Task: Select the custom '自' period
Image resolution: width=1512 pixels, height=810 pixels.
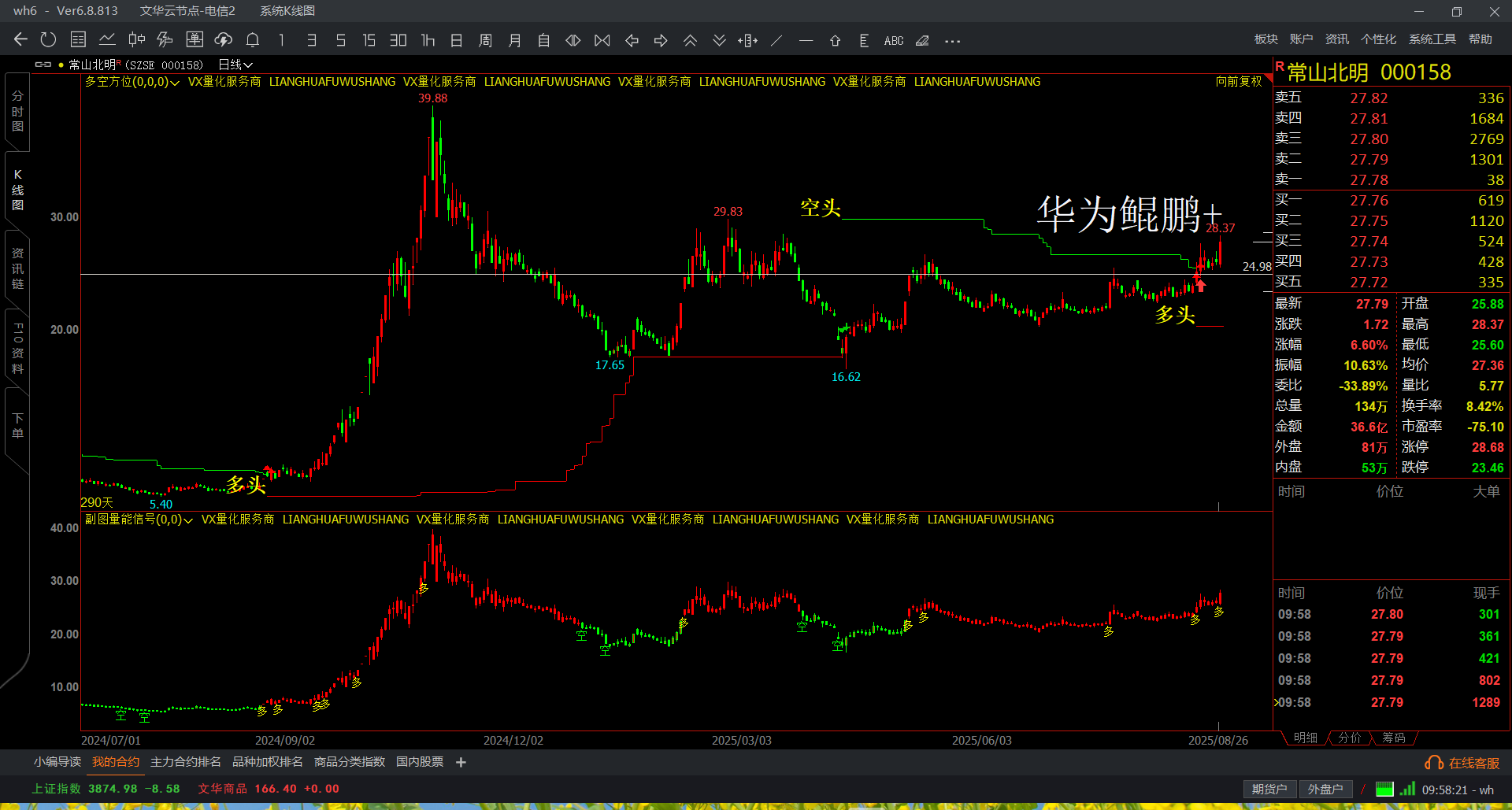Action: point(544,40)
